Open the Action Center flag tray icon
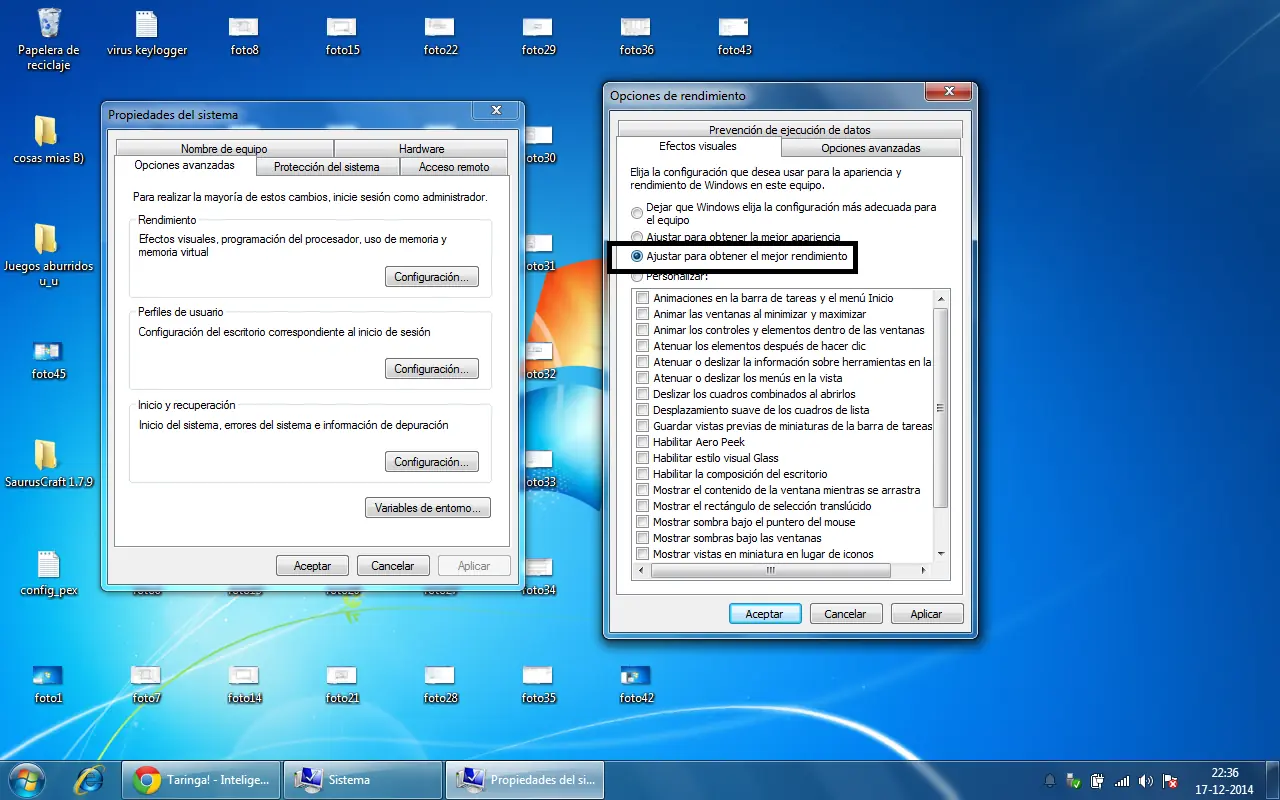This screenshot has width=1280, height=800. point(1169,781)
